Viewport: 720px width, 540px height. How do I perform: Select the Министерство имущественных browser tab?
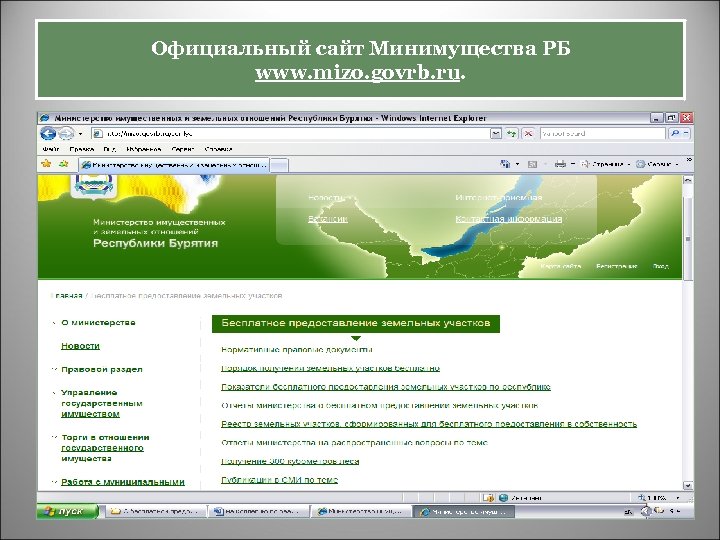click(174, 164)
